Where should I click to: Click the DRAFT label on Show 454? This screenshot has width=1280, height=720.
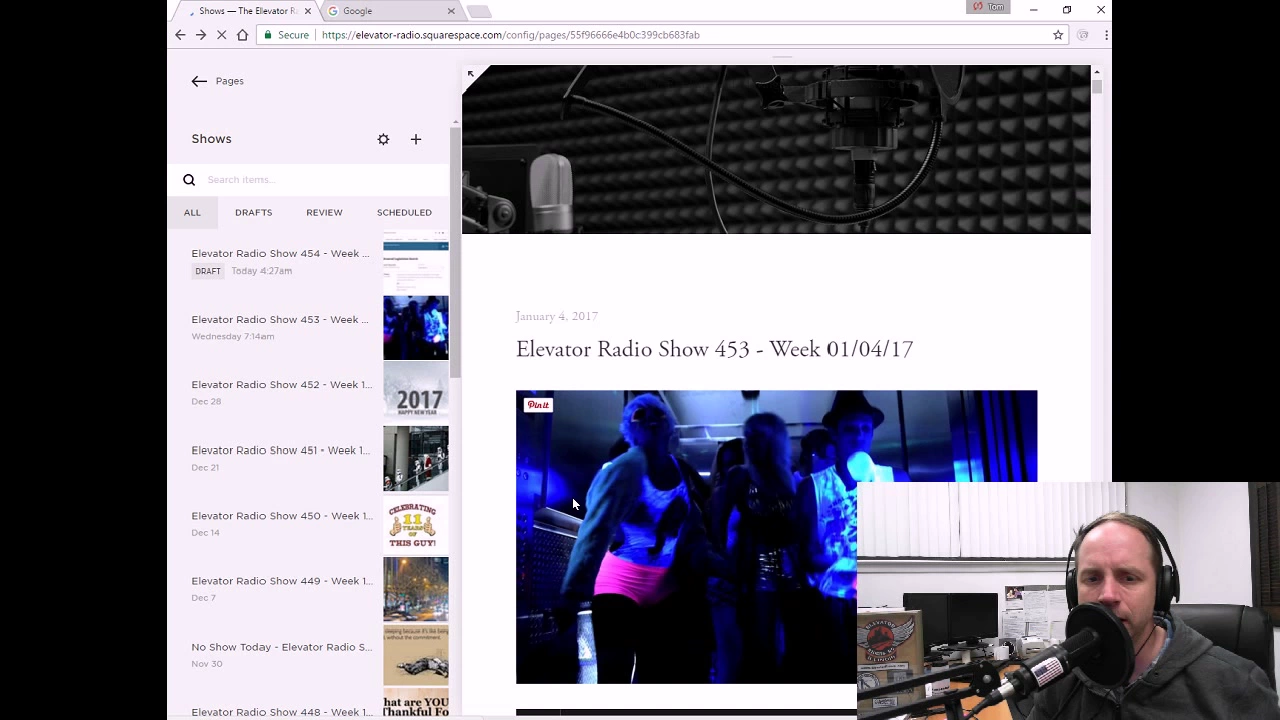tap(208, 271)
